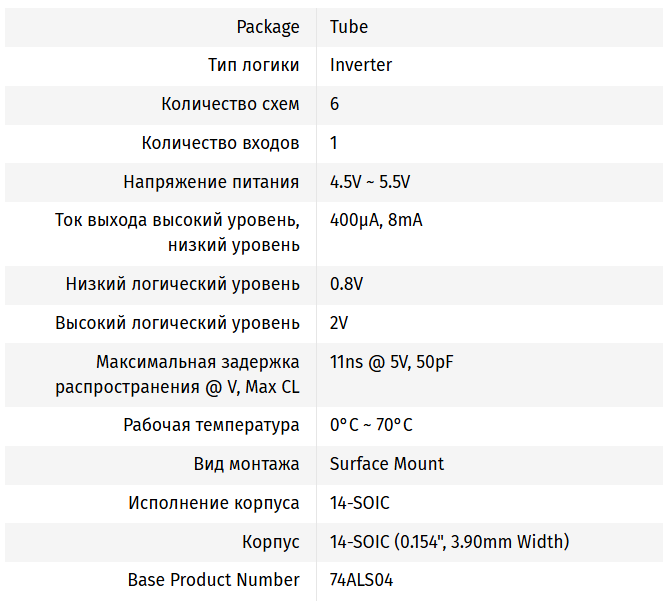Screen dimensions: 663x604
Task: Click the Package label
Action: point(268,27)
